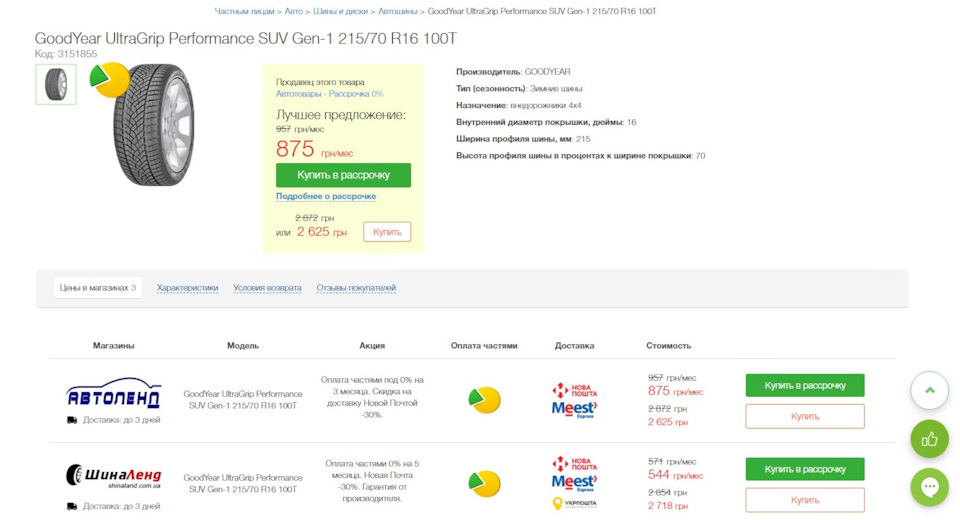
Task: Click the 875 грн/мес best offer price
Action: click(314, 149)
